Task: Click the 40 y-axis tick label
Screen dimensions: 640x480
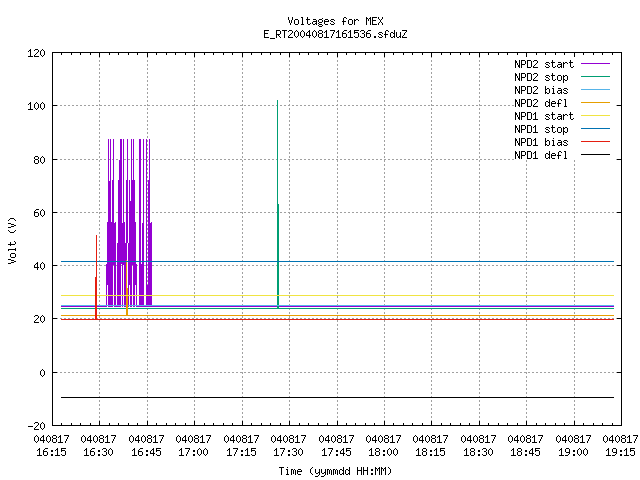Action: [39, 266]
